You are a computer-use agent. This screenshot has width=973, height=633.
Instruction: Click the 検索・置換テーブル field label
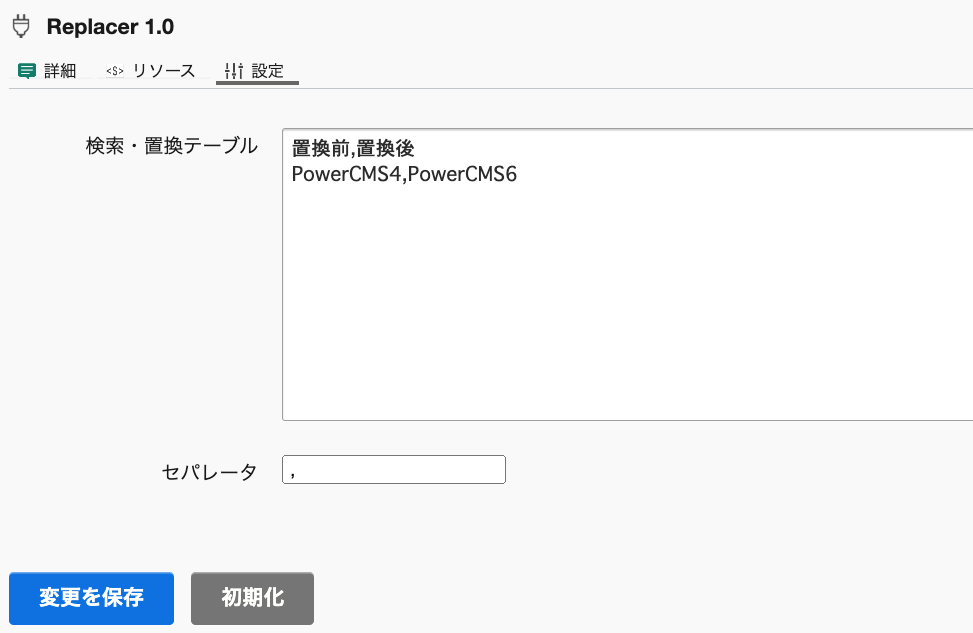click(x=171, y=146)
